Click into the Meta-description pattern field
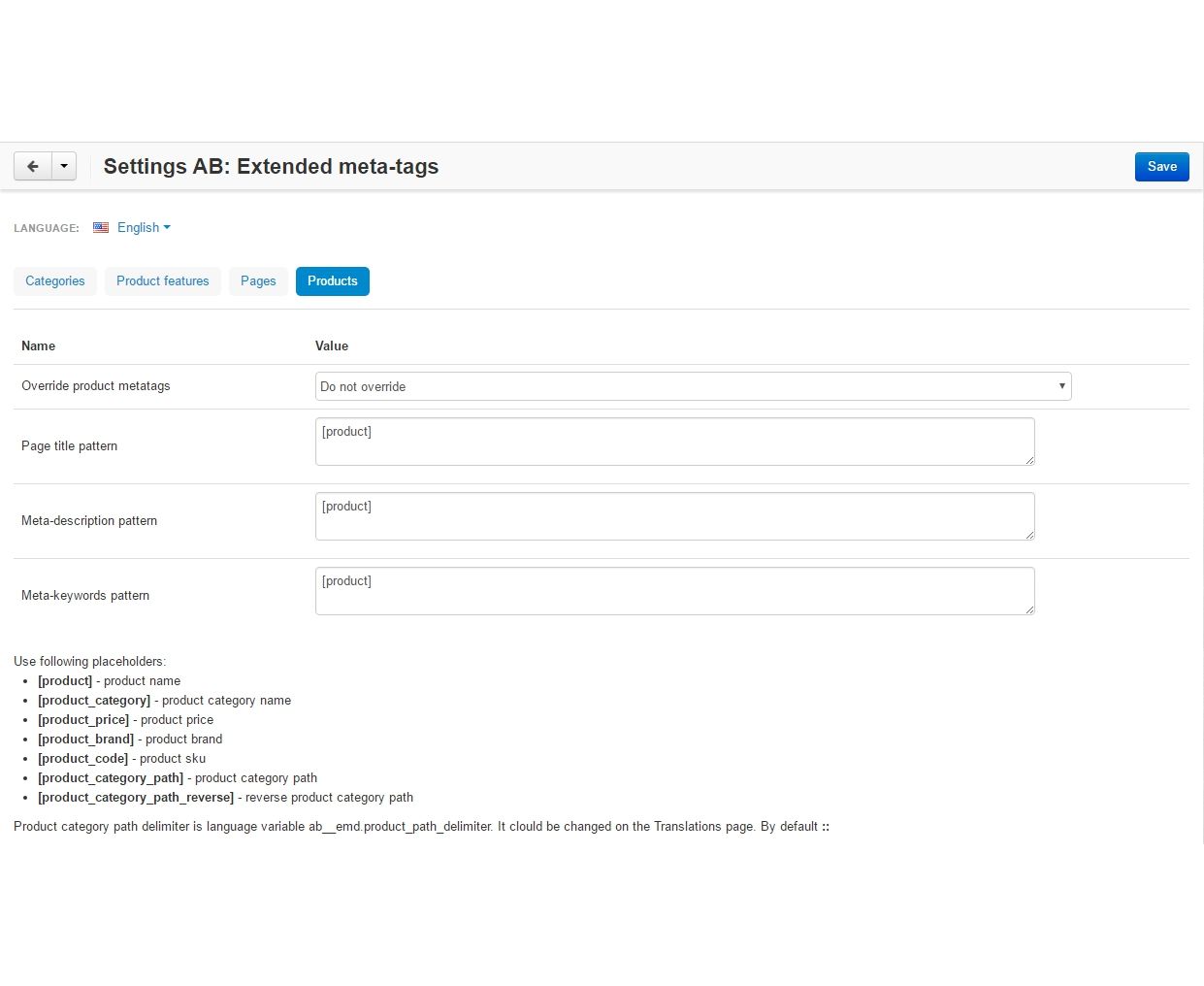Image resolution: width=1204 pixels, height=986 pixels. tap(674, 516)
